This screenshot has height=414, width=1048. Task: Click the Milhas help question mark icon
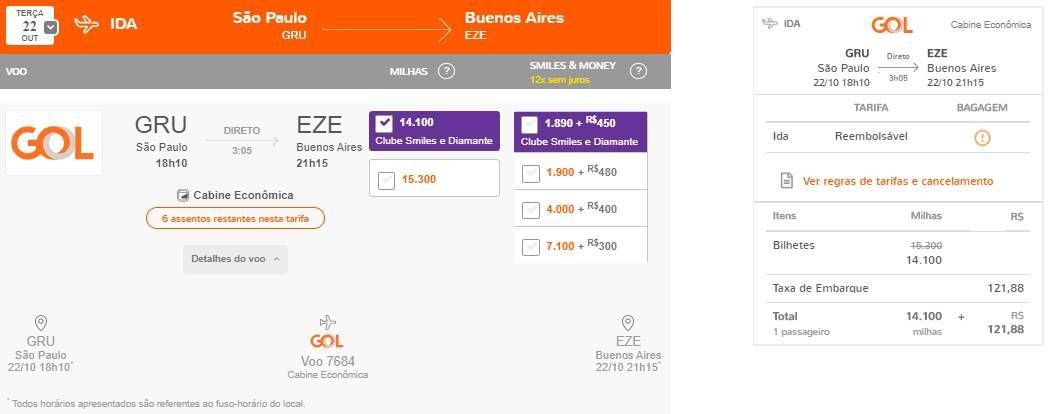point(446,71)
